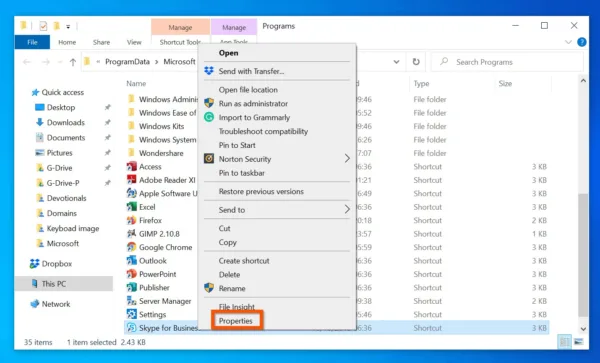
Task: Expand the ribbon chevron near Help
Action: 568,42
